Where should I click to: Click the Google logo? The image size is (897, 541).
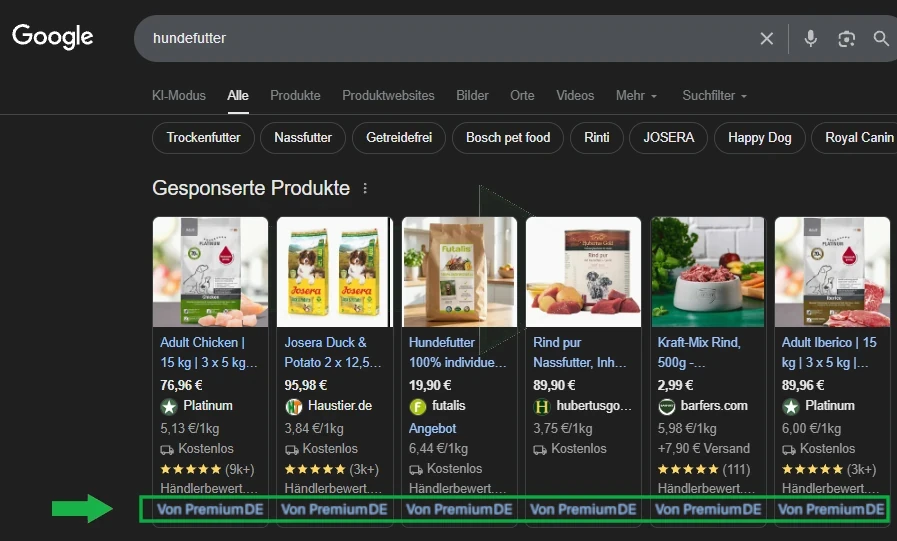click(x=52, y=37)
